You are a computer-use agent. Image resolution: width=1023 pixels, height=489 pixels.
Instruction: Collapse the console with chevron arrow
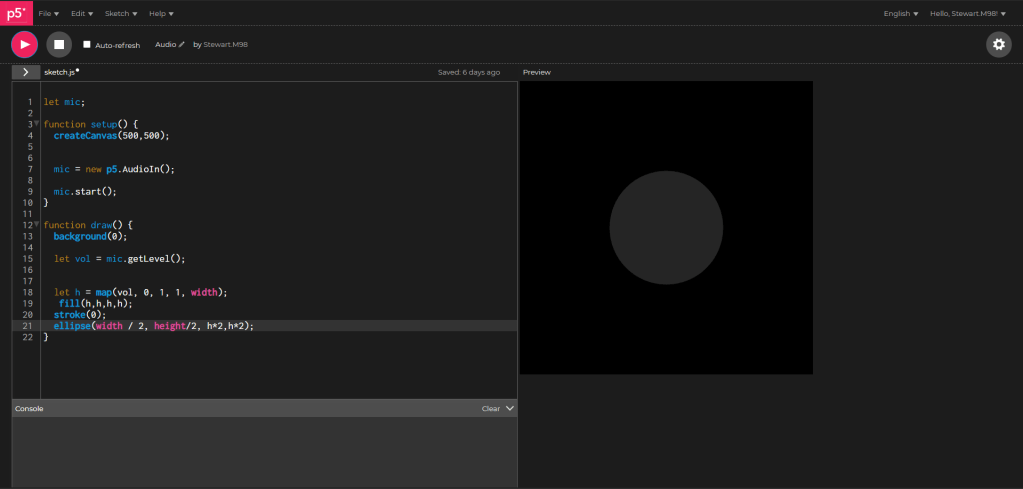pos(510,408)
